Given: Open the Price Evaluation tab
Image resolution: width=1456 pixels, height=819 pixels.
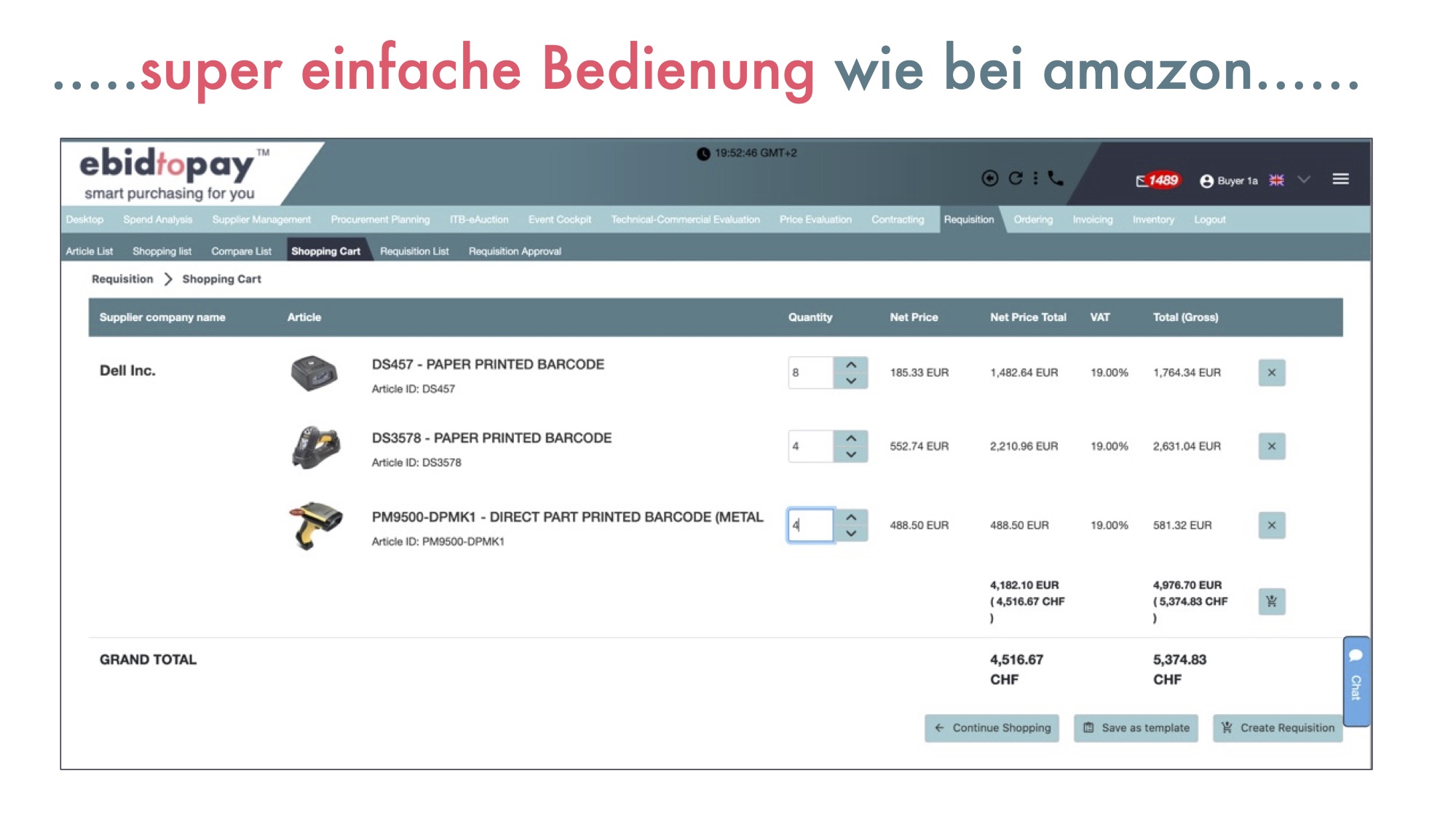Looking at the screenshot, I should pyautogui.click(x=815, y=219).
